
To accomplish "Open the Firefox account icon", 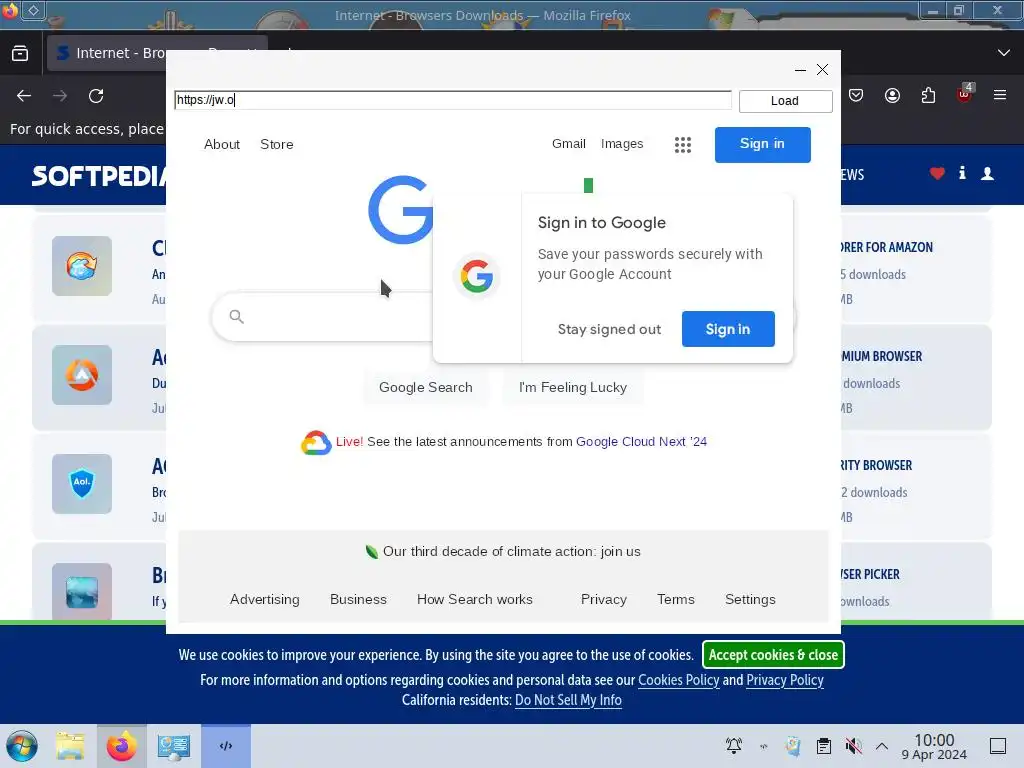I will tap(892, 96).
